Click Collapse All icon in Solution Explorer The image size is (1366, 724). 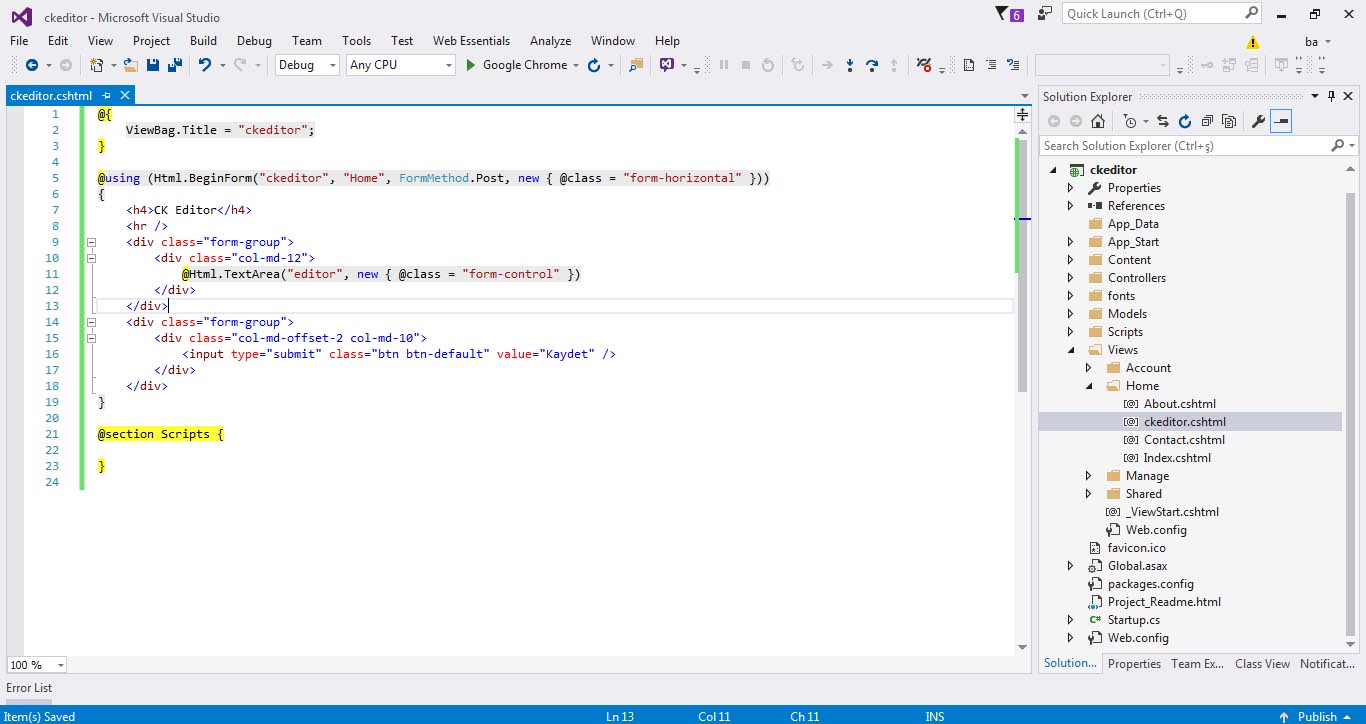coord(1207,121)
